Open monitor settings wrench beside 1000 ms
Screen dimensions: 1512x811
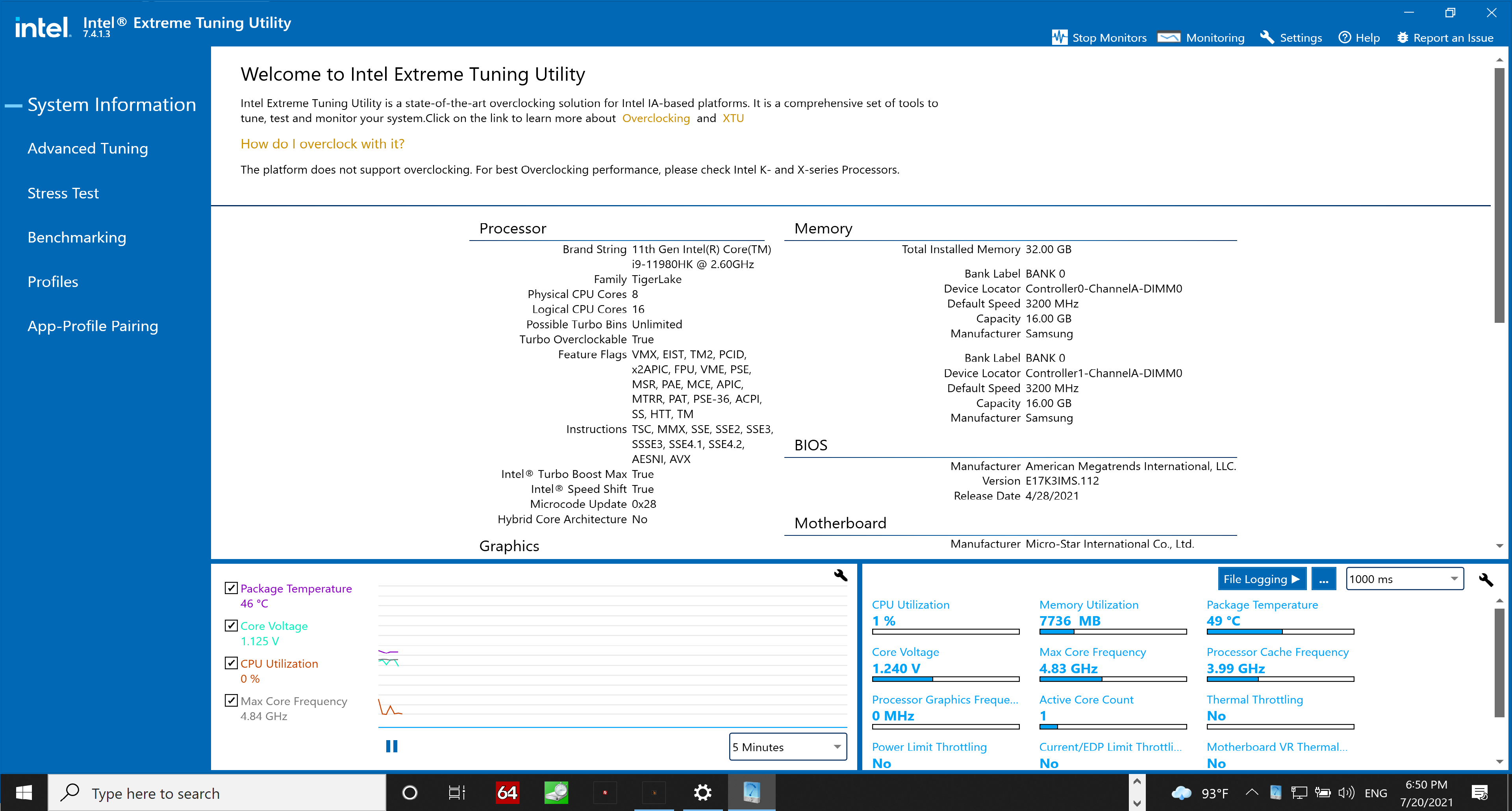(x=1486, y=579)
